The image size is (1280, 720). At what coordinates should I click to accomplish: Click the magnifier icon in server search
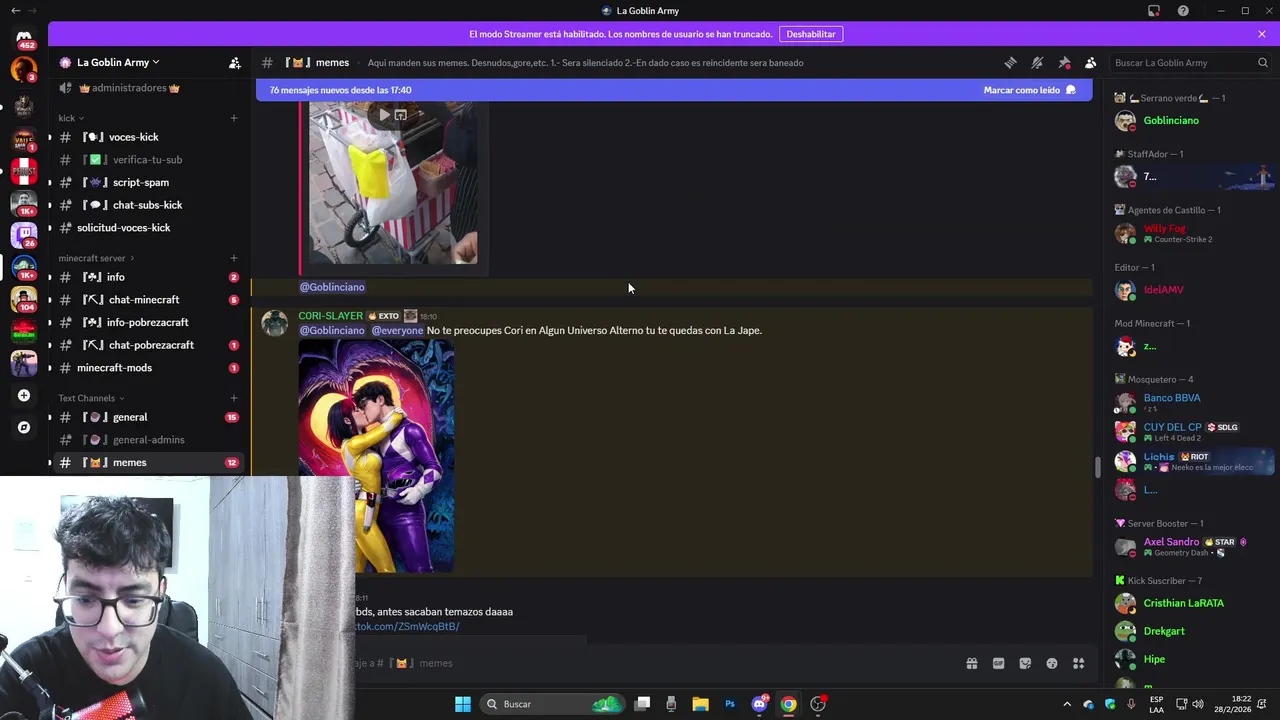(1262, 62)
